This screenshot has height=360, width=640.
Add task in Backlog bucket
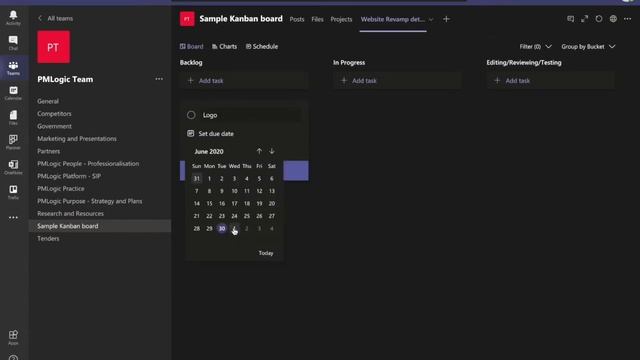coord(244,80)
